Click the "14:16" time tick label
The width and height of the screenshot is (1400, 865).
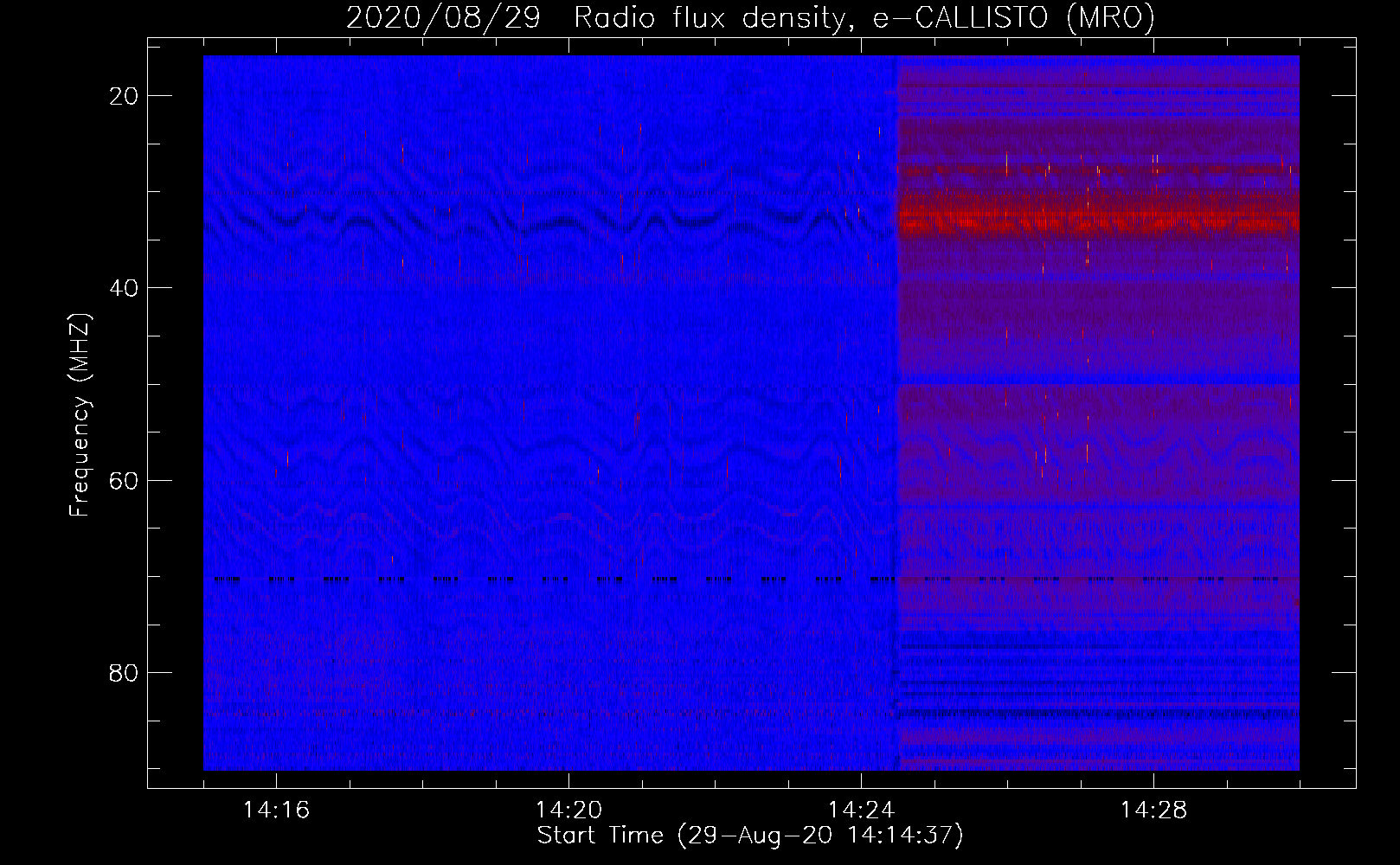276,811
